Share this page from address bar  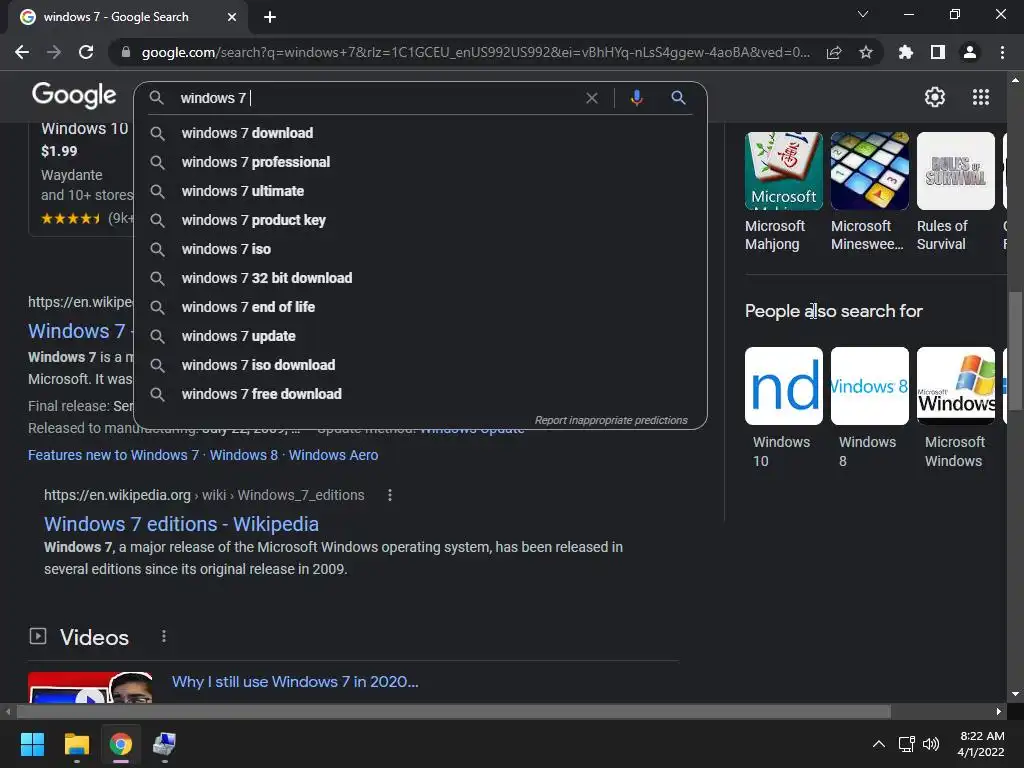pyautogui.click(x=834, y=52)
